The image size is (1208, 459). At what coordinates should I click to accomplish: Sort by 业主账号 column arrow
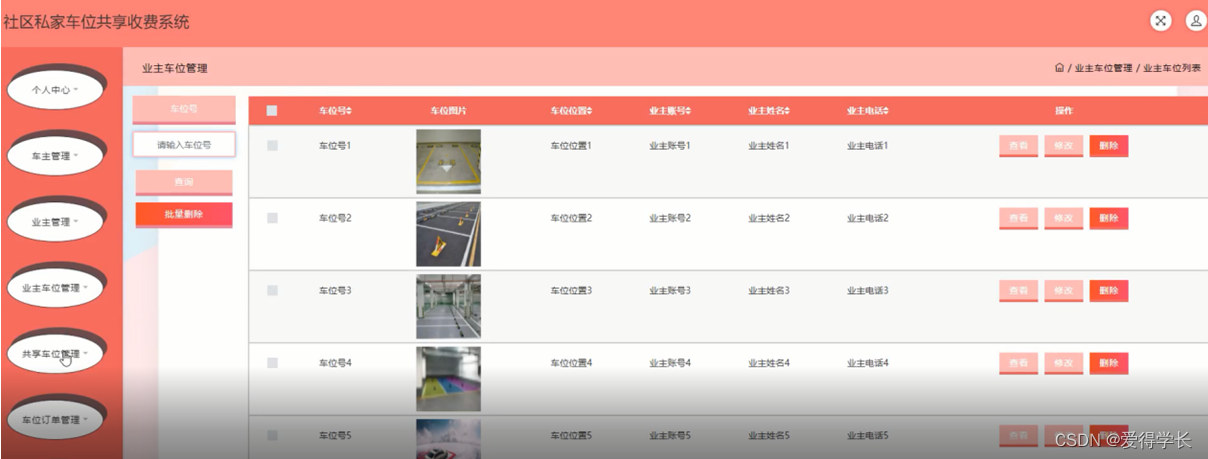688,111
